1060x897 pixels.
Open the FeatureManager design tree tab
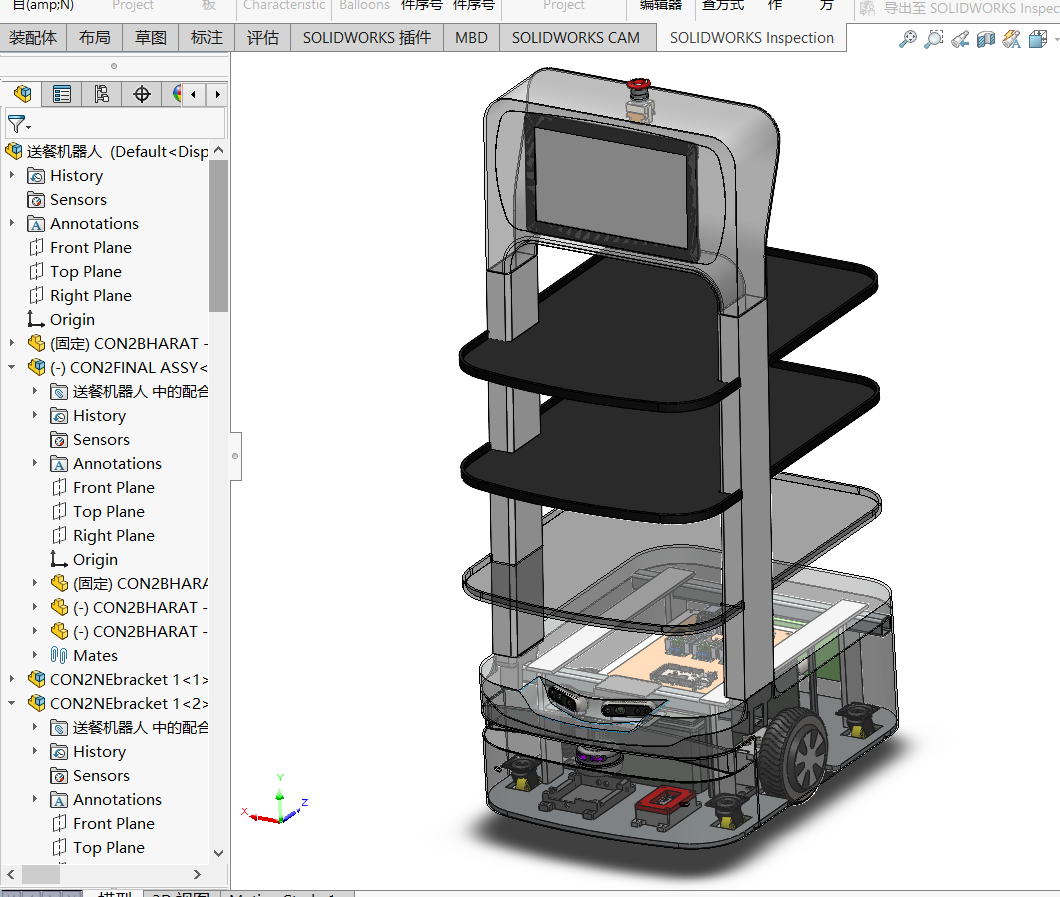pos(22,94)
